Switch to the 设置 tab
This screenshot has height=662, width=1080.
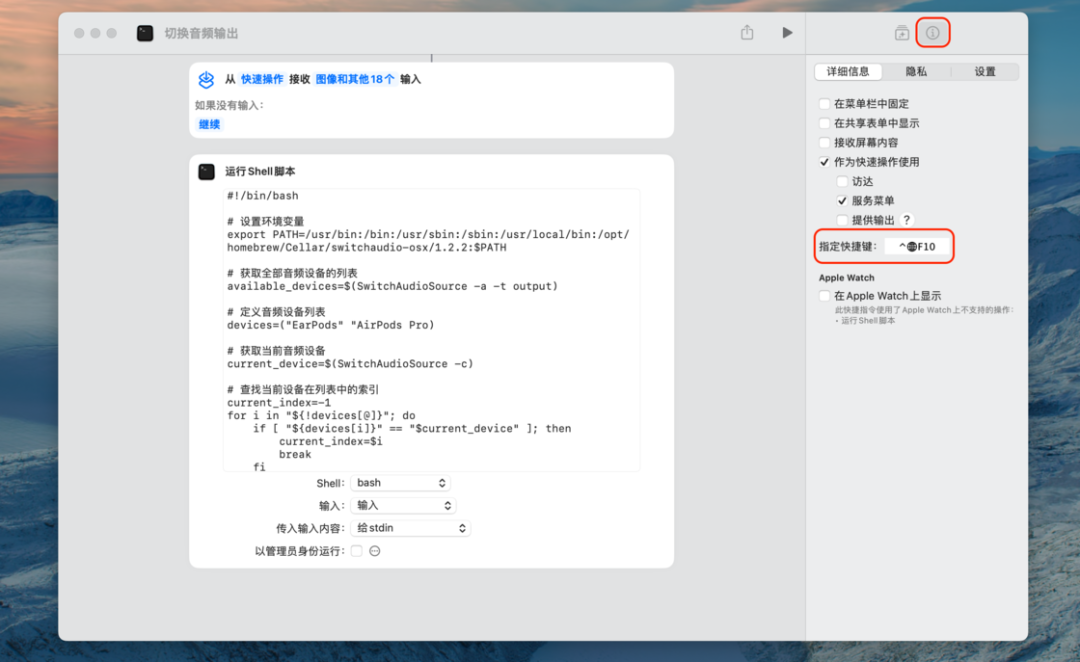point(984,72)
